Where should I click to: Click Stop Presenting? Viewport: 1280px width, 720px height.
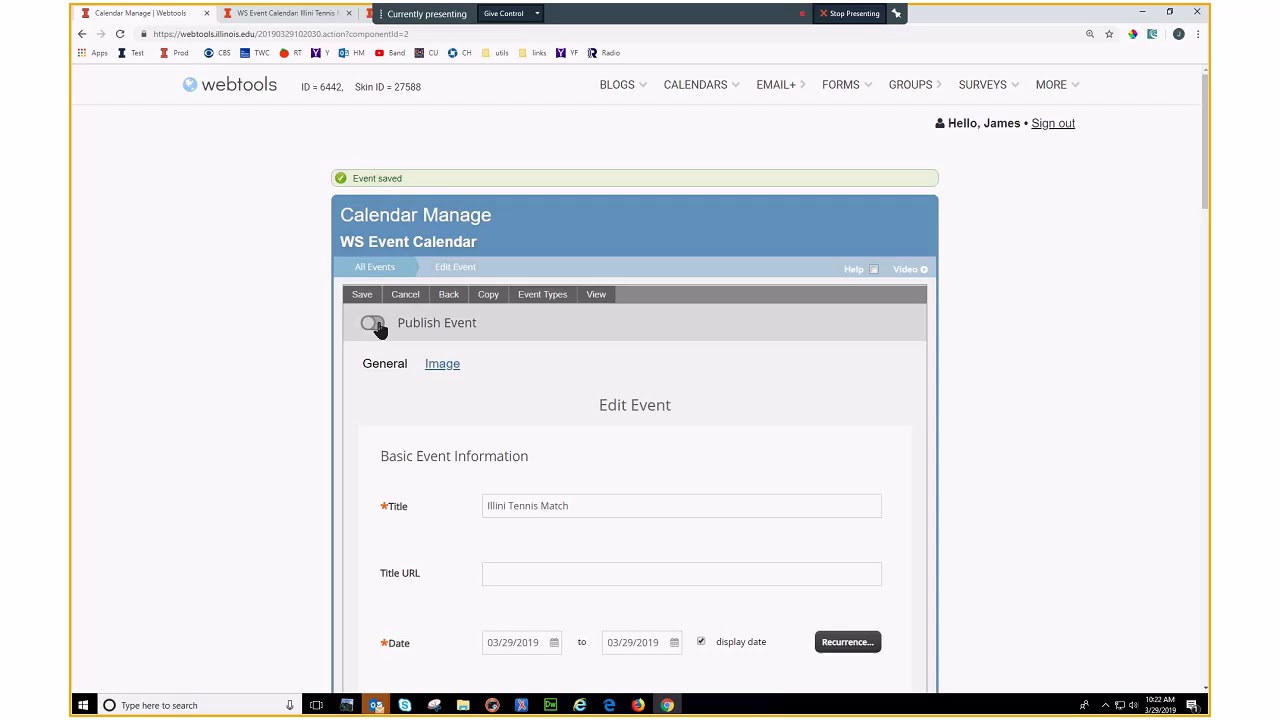click(x=849, y=14)
